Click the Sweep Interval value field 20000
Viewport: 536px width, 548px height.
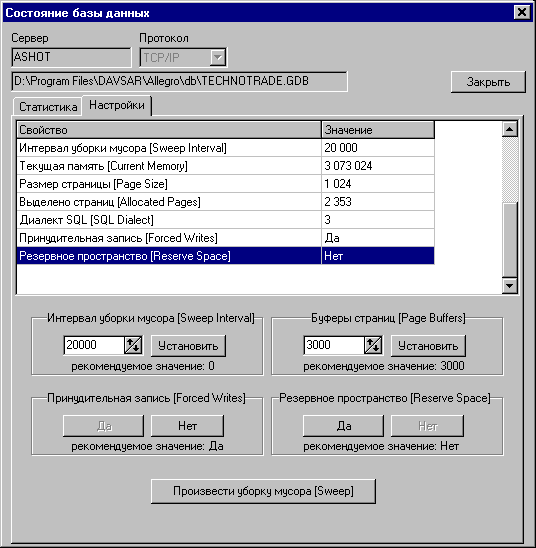click(94, 345)
